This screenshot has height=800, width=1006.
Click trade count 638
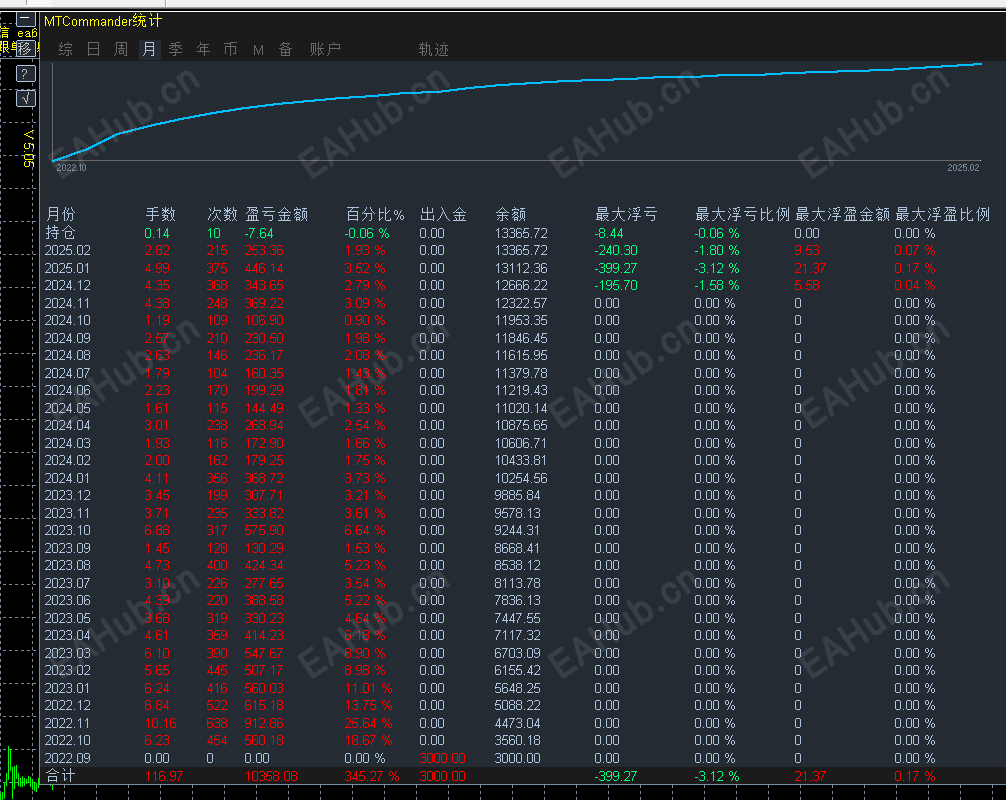217,723
